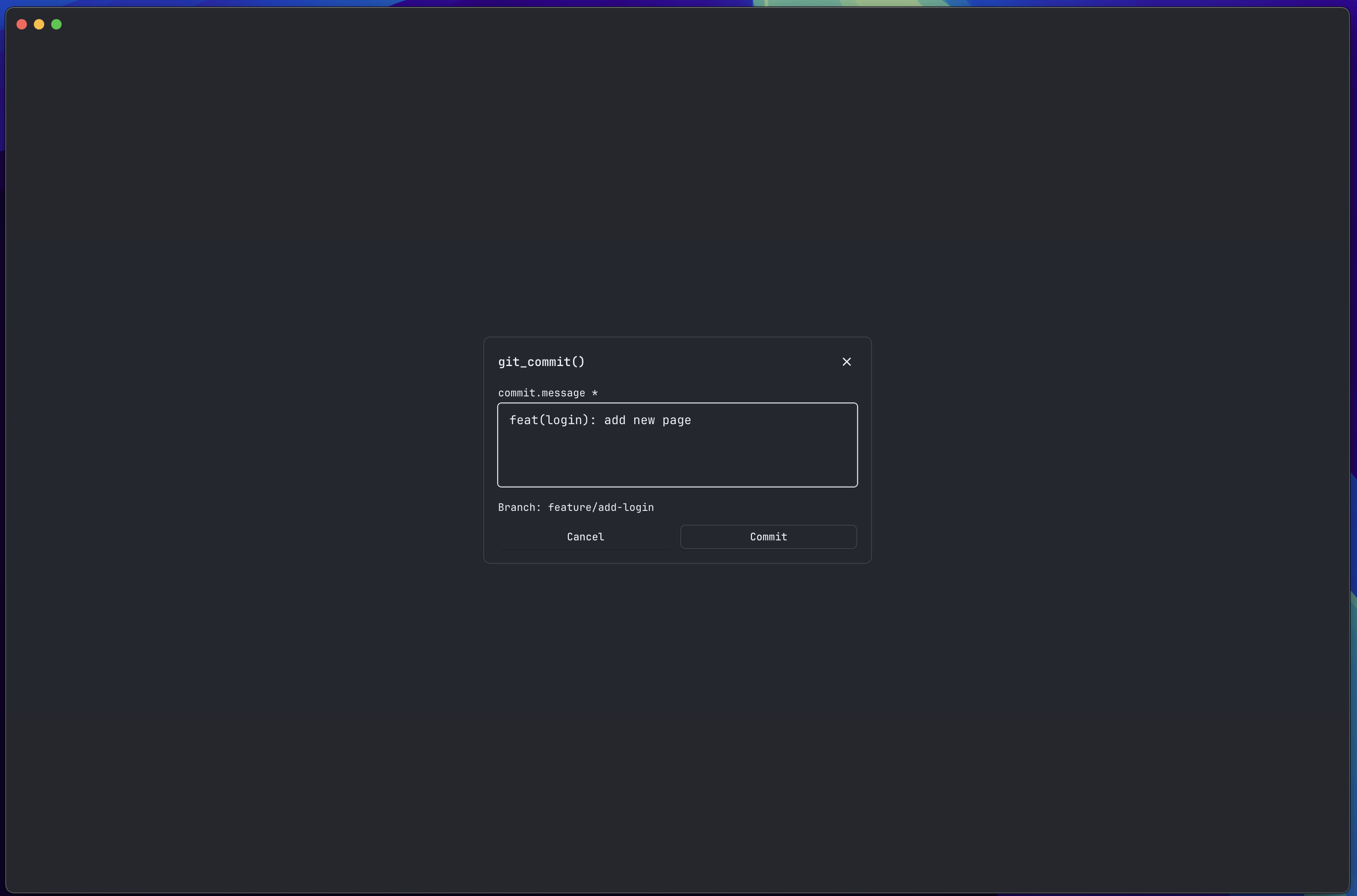Click the red traffic light window control

point(22,24)
